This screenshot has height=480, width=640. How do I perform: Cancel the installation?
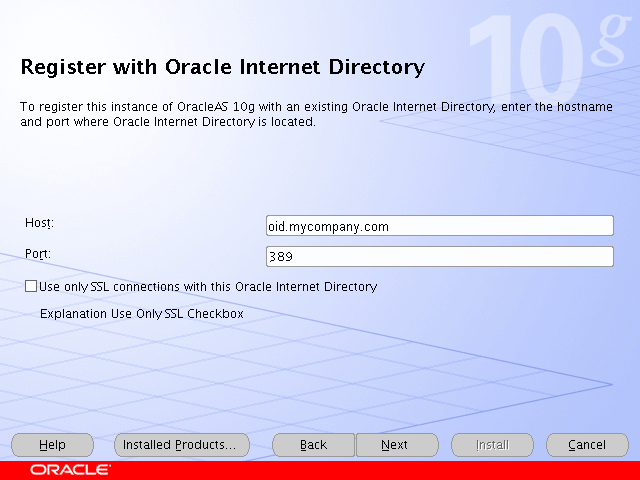point(587,445)
